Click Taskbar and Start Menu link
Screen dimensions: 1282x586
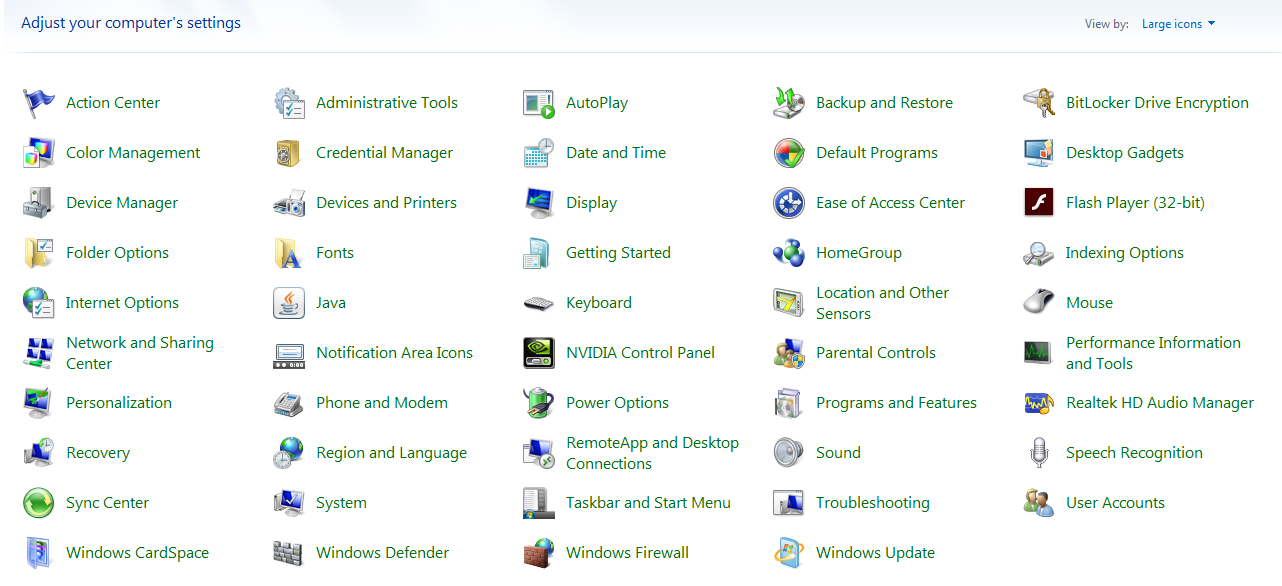coord(648,503)
